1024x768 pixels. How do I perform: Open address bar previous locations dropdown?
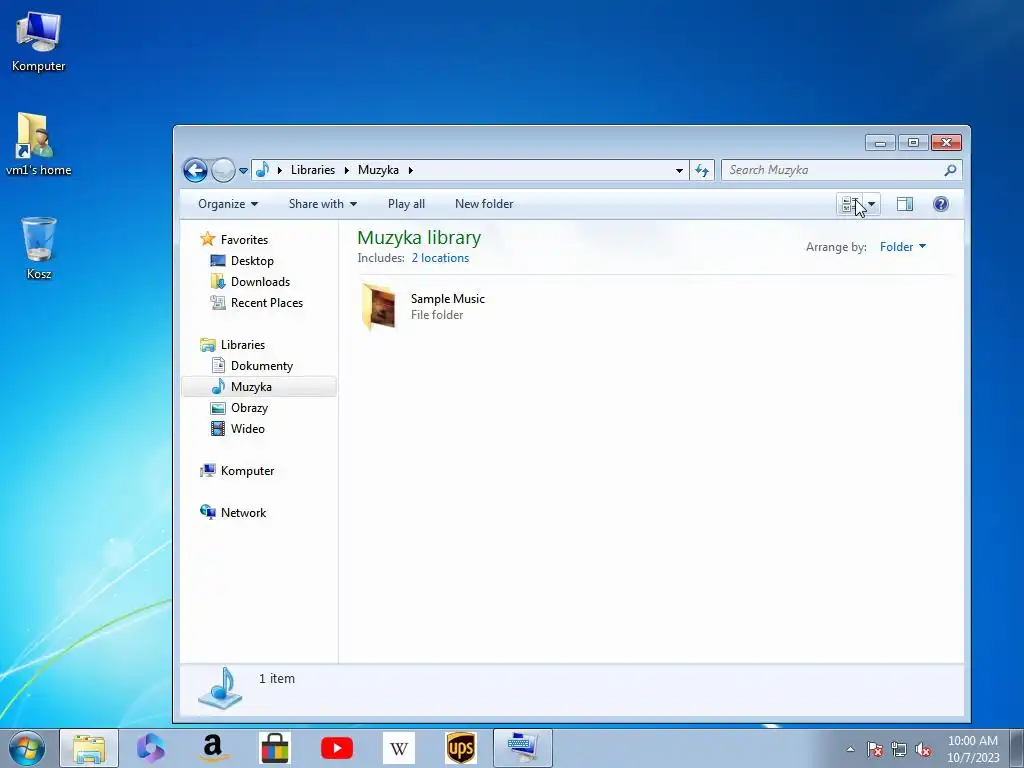[x=679, y=170]
